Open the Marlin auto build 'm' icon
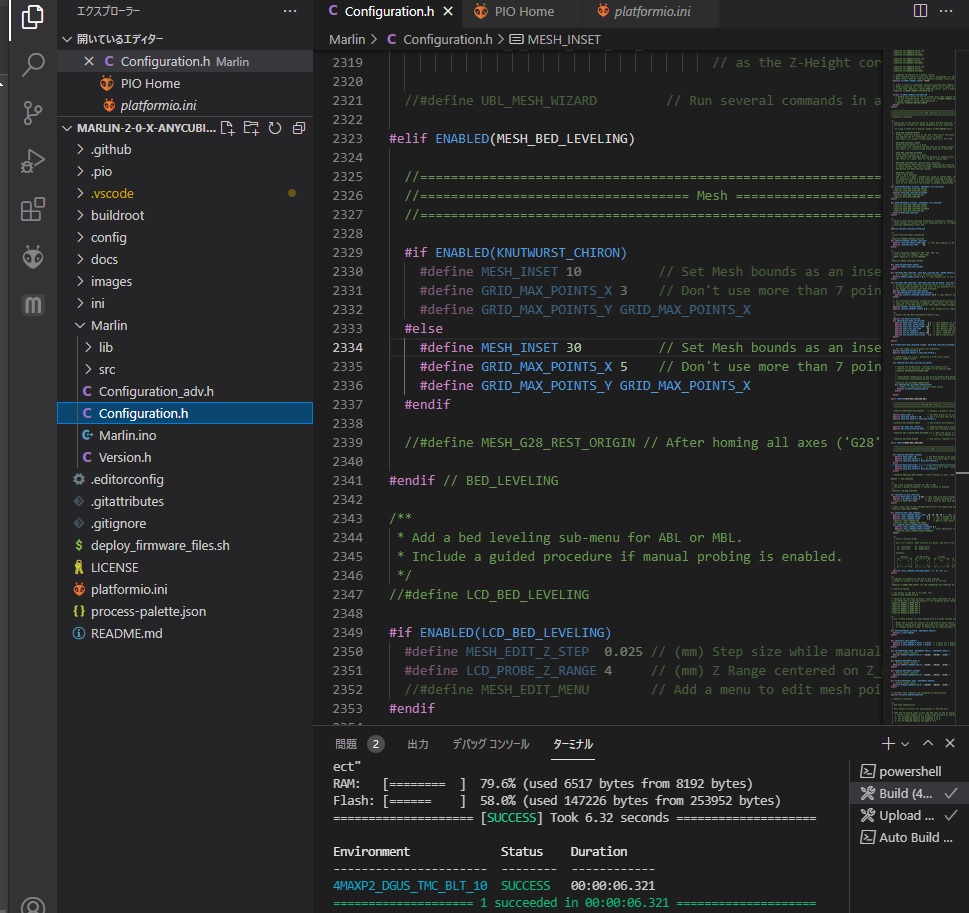The height and width of the screenshot is (913, 969). click(x=32, y=304)
